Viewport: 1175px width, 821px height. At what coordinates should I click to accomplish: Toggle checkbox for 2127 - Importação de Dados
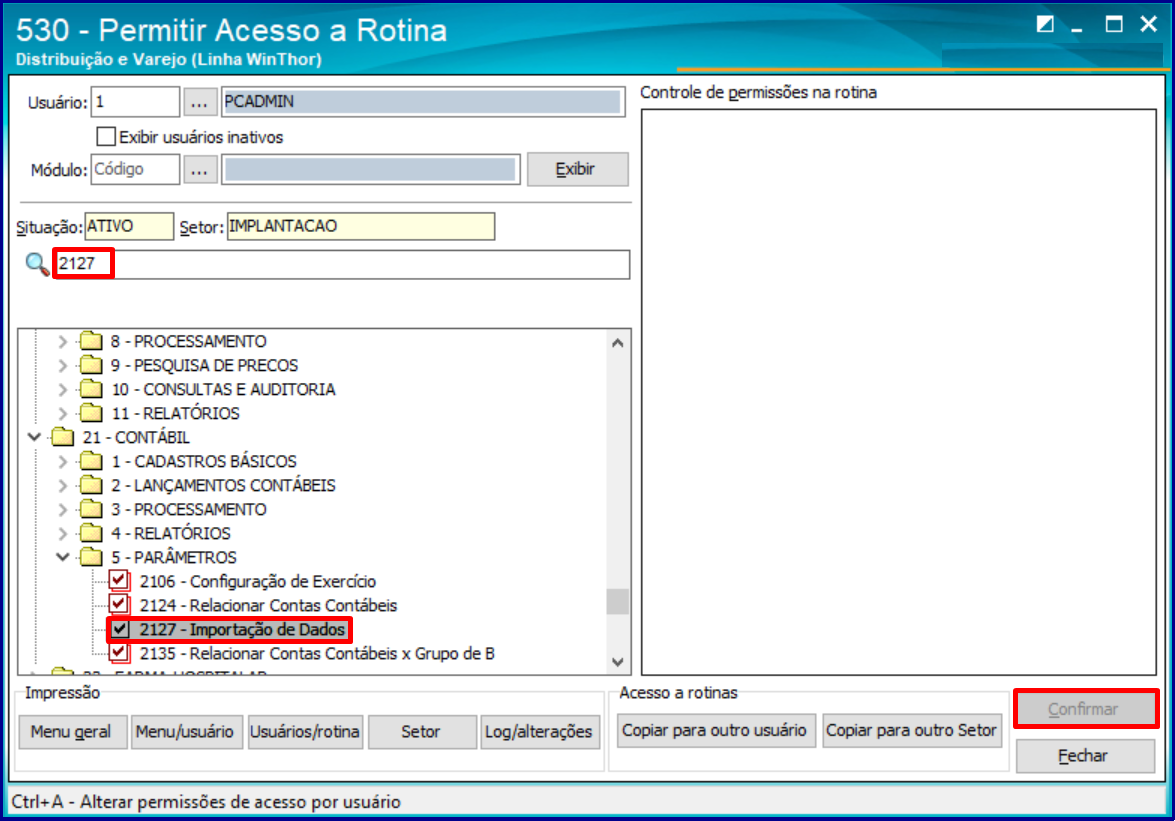120,629
